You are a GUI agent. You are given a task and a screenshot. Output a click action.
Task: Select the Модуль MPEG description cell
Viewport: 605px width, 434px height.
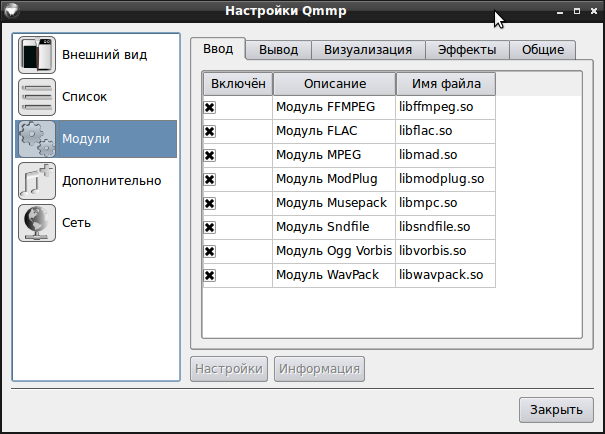(x=334, y=155)
